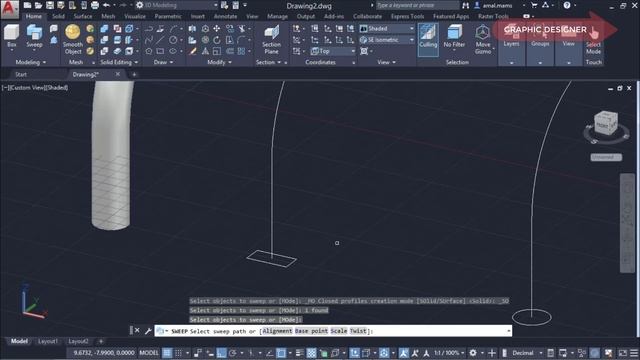The image size is (640, 360).
Task: Click the Section Plane tool
Action: click(271, 39)
